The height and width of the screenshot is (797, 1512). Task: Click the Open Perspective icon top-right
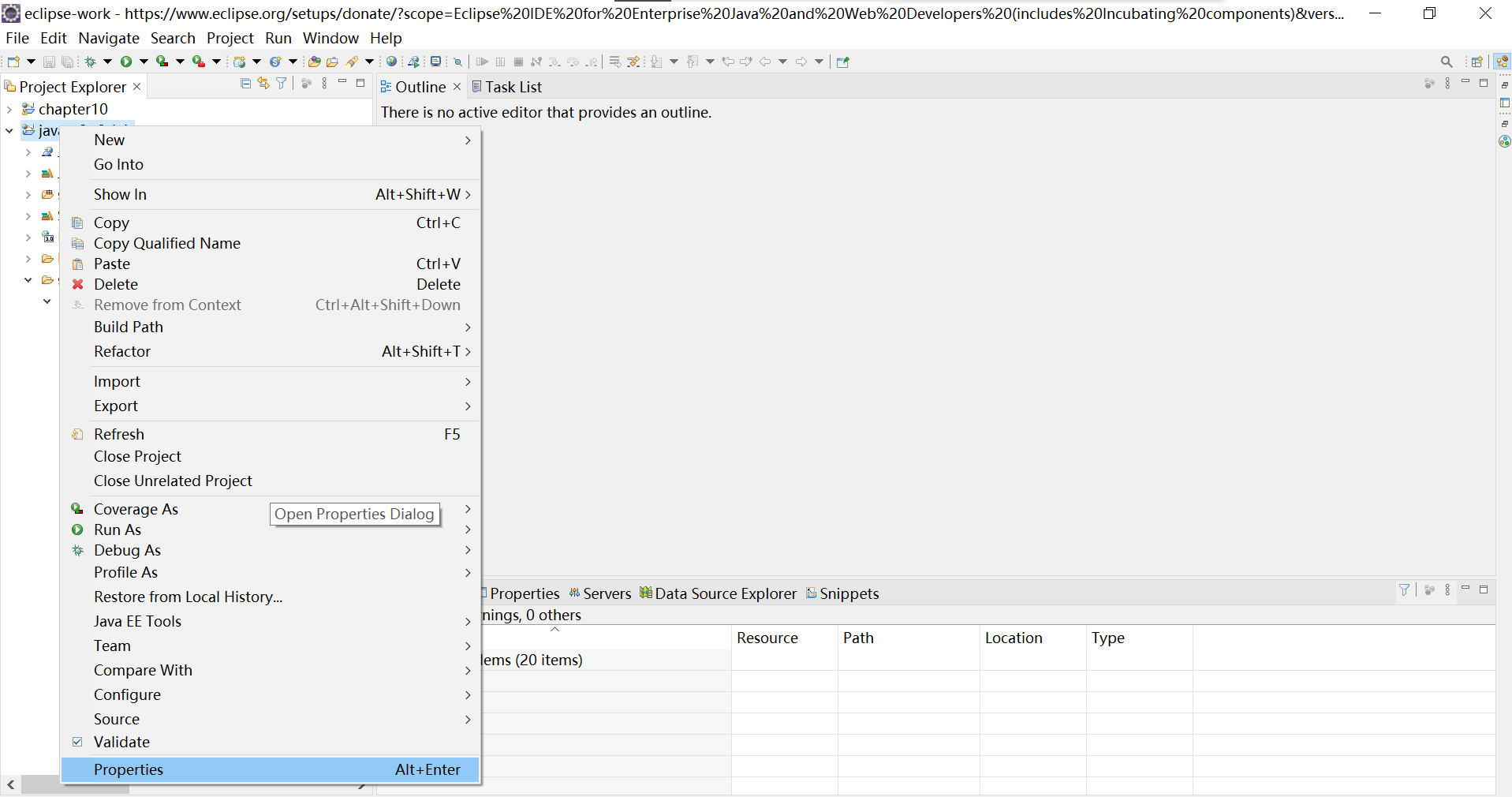pos(1477,62)
